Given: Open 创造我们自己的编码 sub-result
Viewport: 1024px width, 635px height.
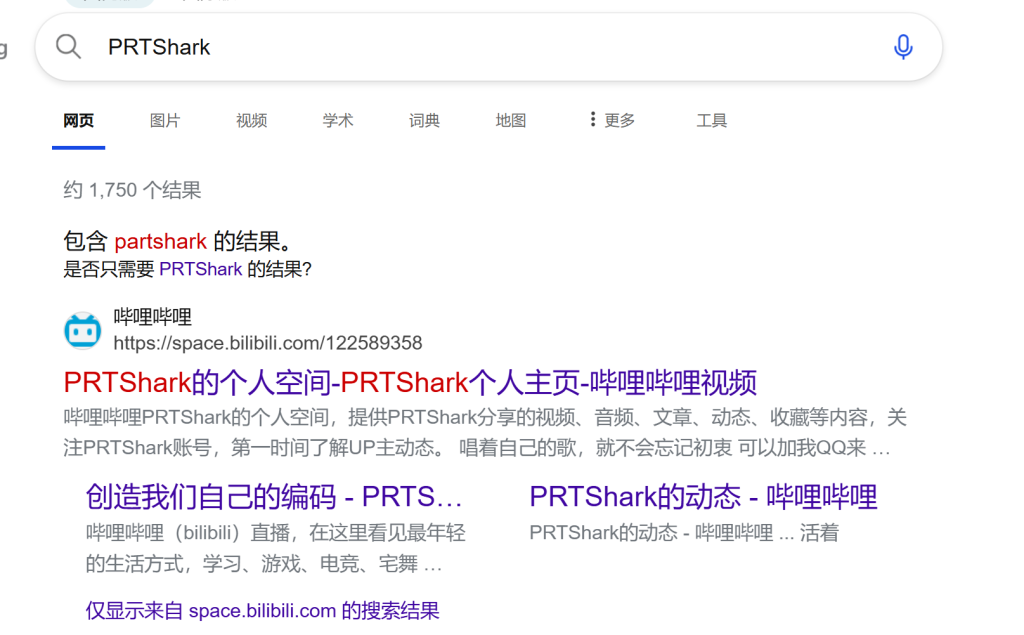Looking at the screenshot, I should (x=274, y=497).
